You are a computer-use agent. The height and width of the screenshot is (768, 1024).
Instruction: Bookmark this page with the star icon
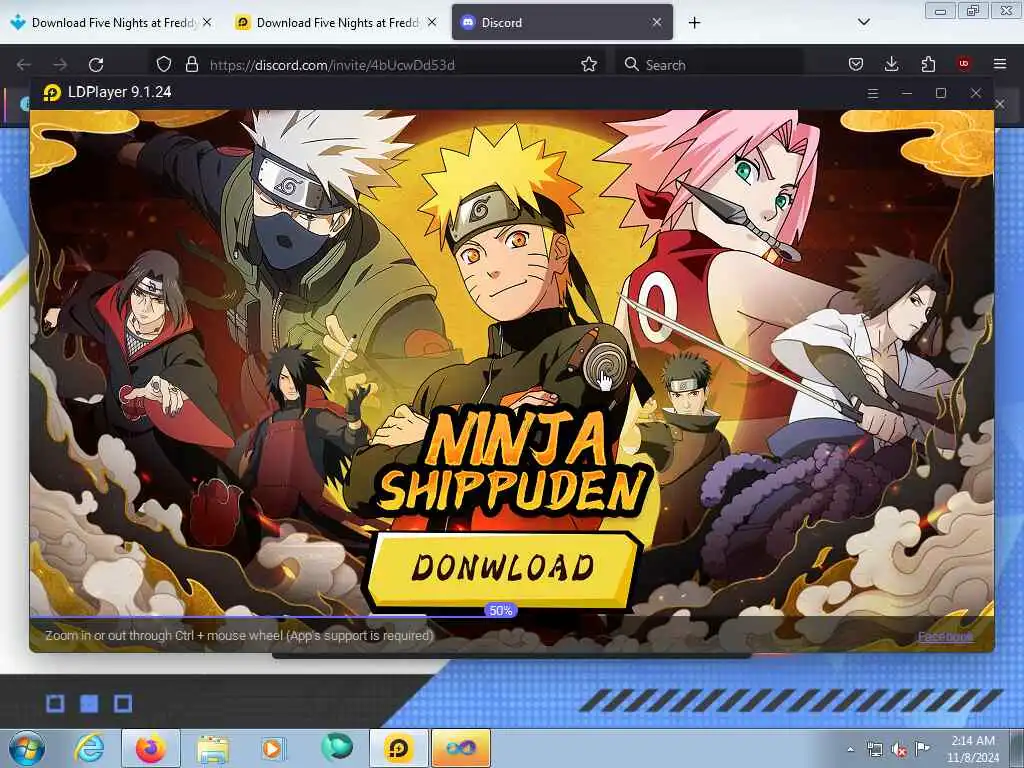click(589, 64)
